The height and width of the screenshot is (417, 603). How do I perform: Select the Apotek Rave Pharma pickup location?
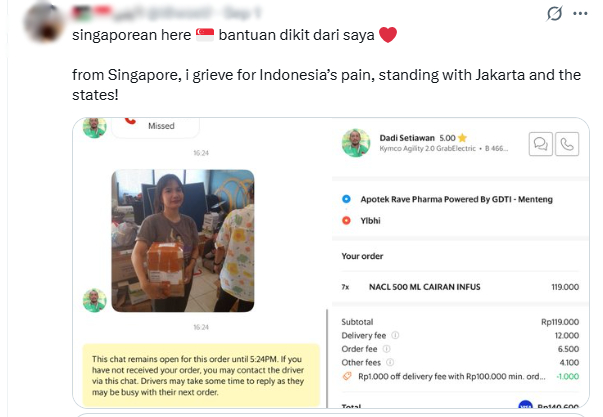click(x=456, y=199)
